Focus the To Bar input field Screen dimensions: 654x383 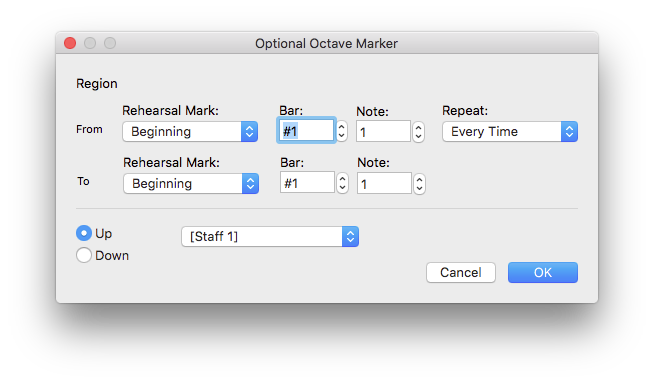click(307, 182)
